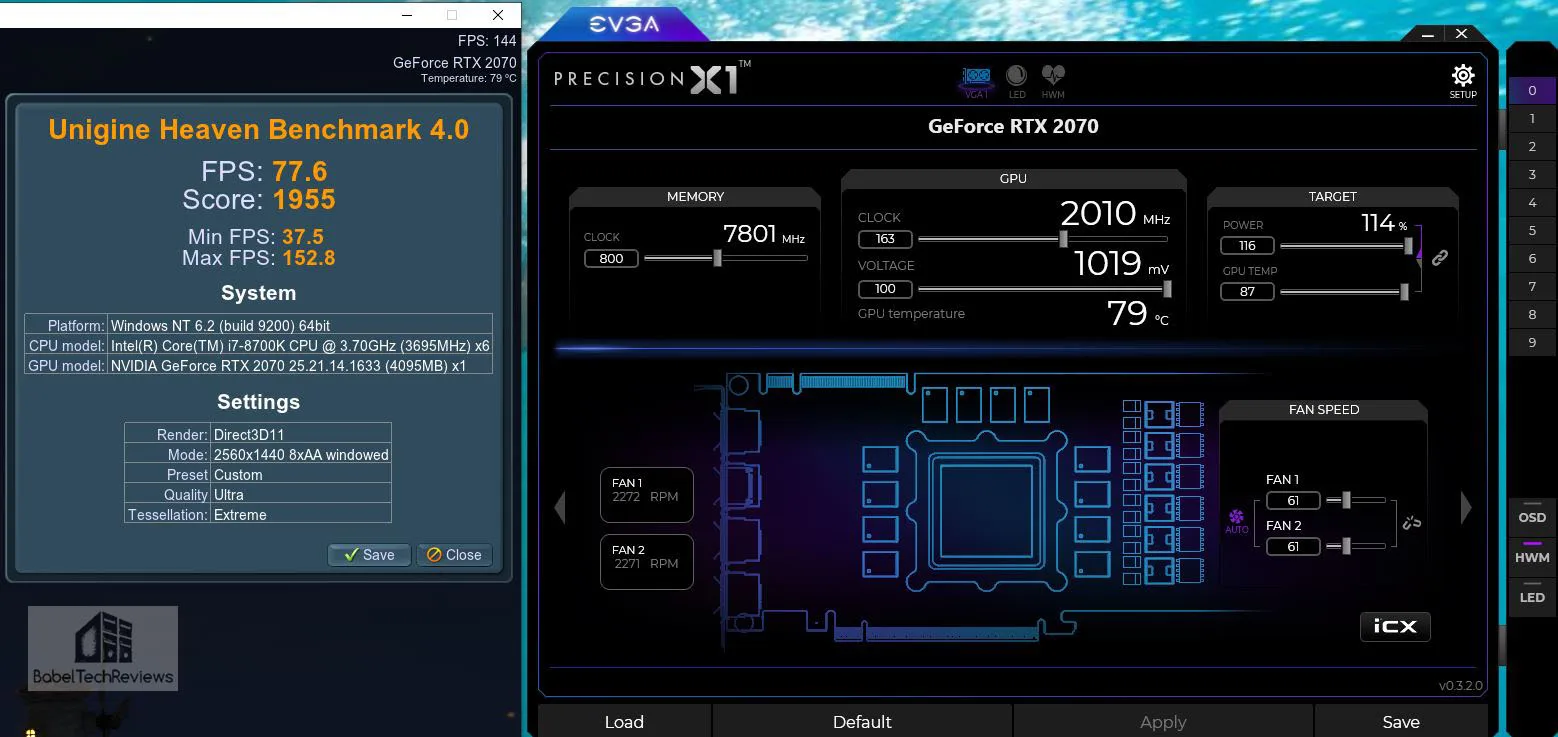Select profile slot 2

click(x=1532, y=146)
